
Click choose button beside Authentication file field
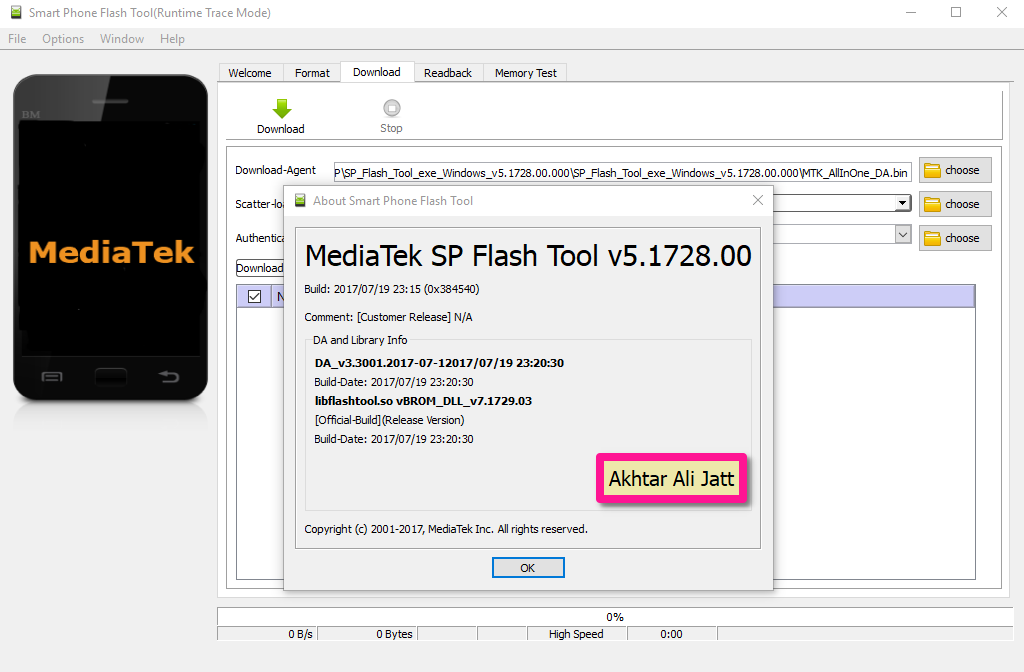coord(955,238)
